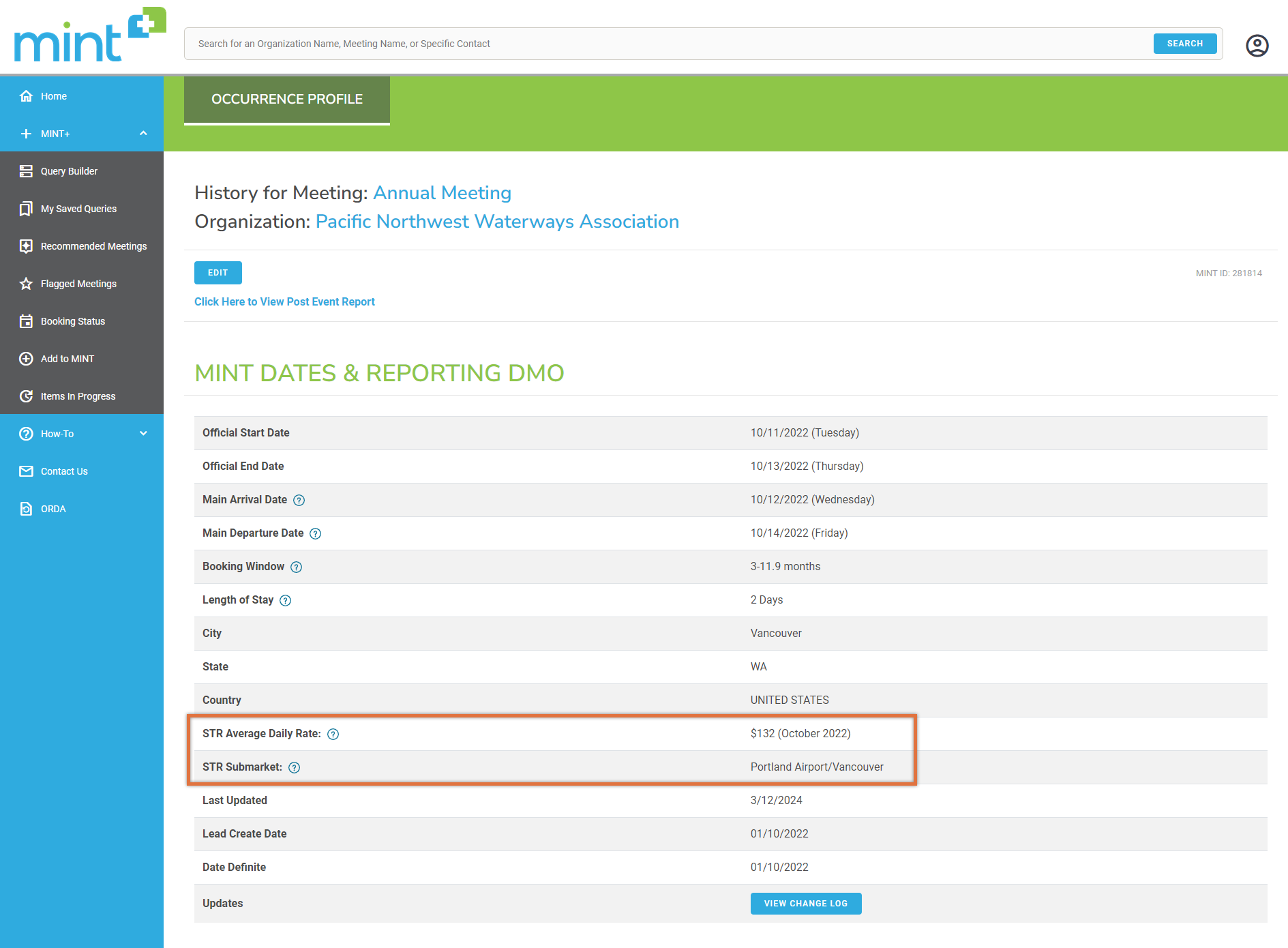Click the Lead Create Date label

pos(244,834)
